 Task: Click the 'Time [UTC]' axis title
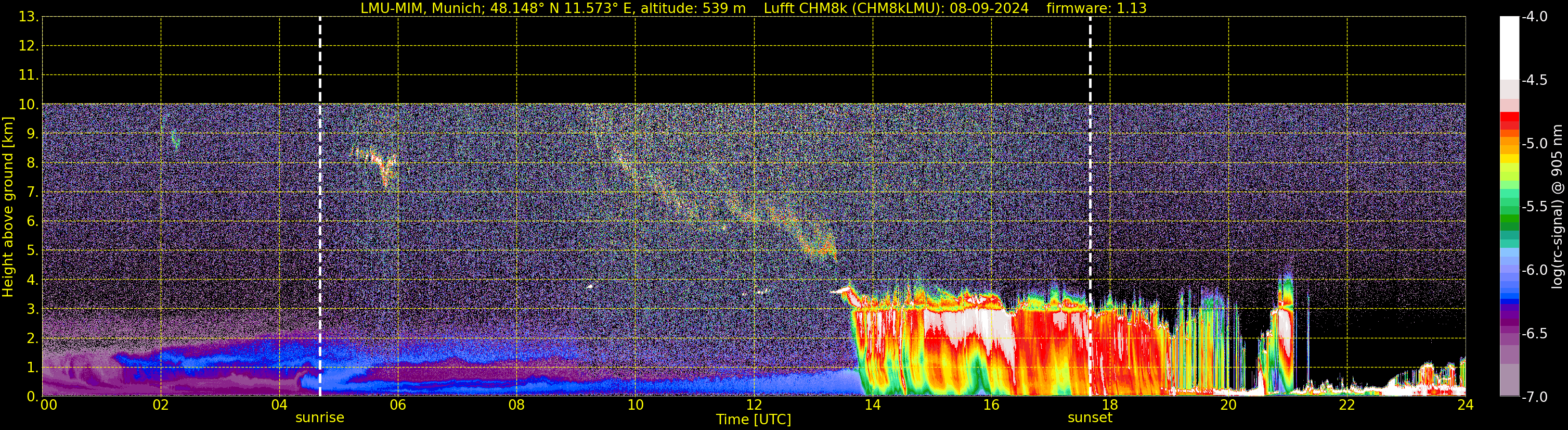(754, 420)
